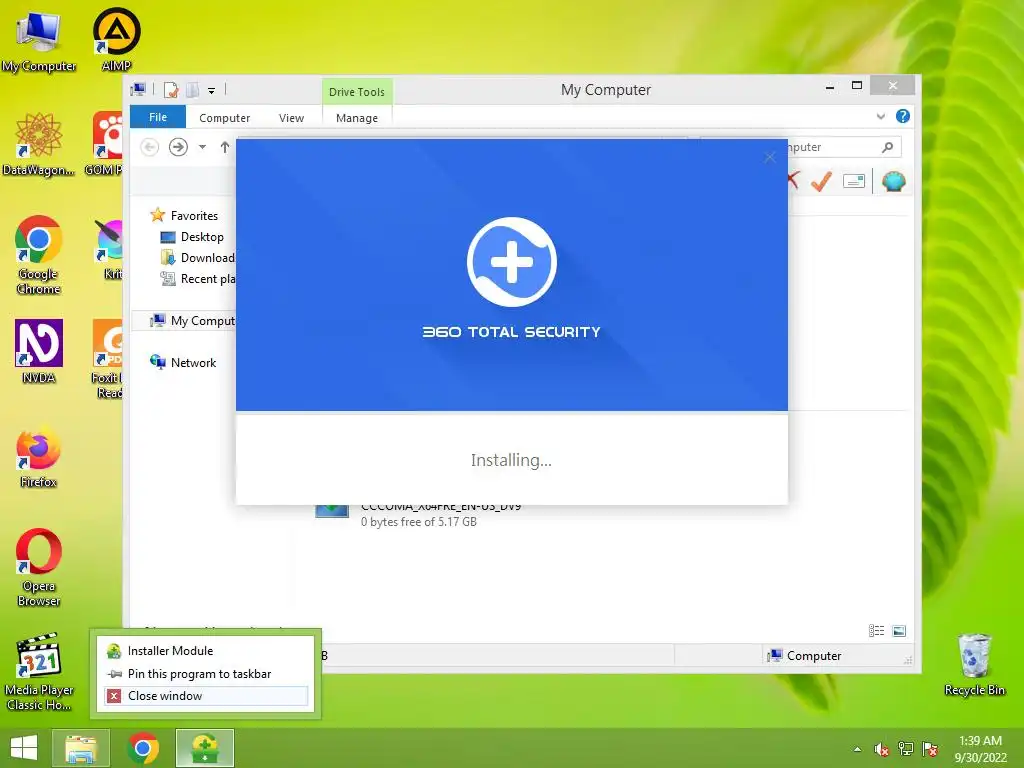
Task: Open the File tab in My Computer
Action: [158, 117]
